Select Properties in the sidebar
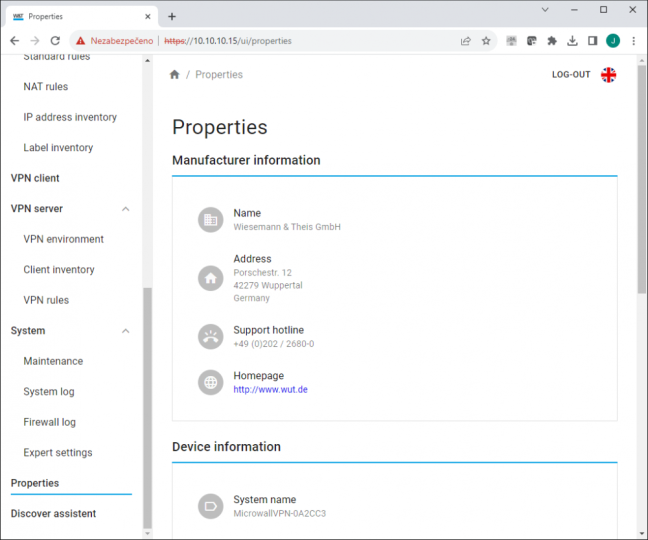Screen dimensions: 648x540 click(x=35, y=483)
